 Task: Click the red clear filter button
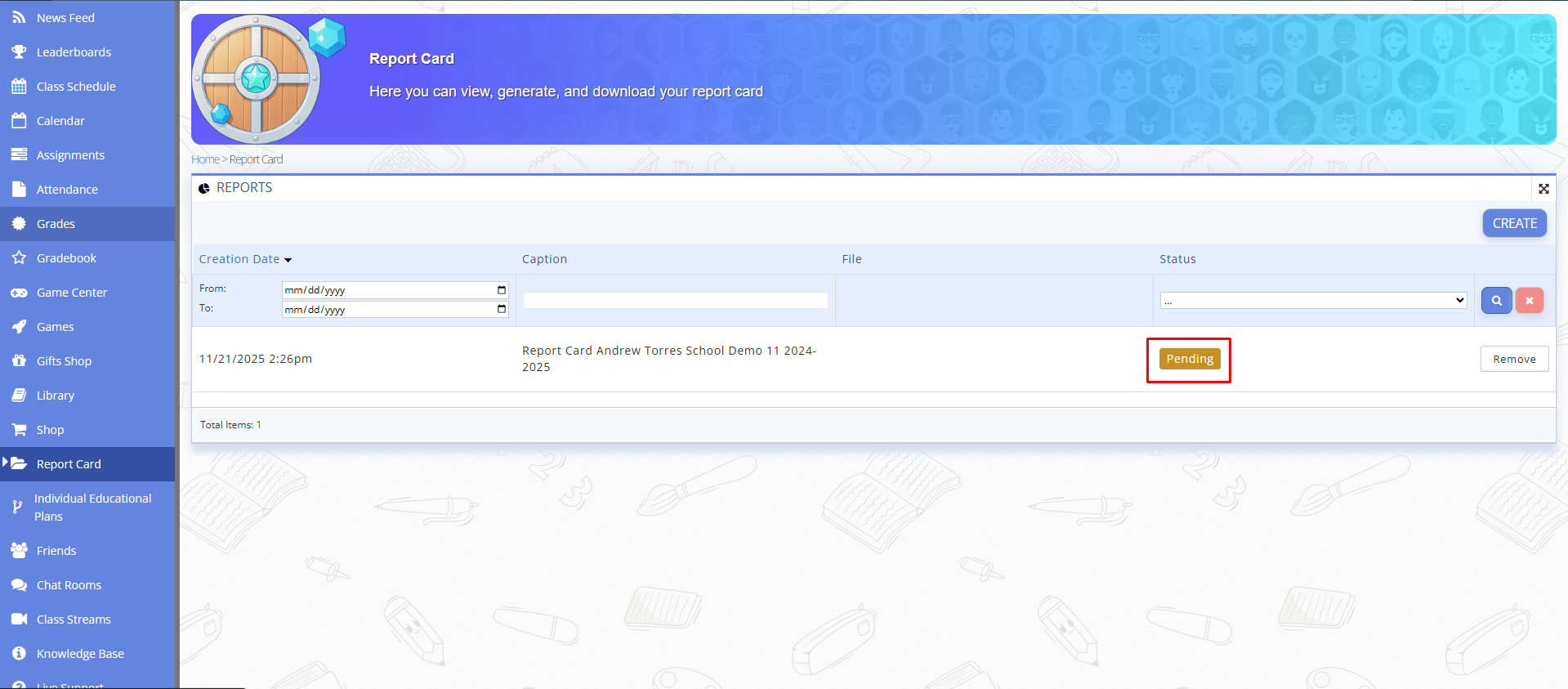click(1529, 301)
